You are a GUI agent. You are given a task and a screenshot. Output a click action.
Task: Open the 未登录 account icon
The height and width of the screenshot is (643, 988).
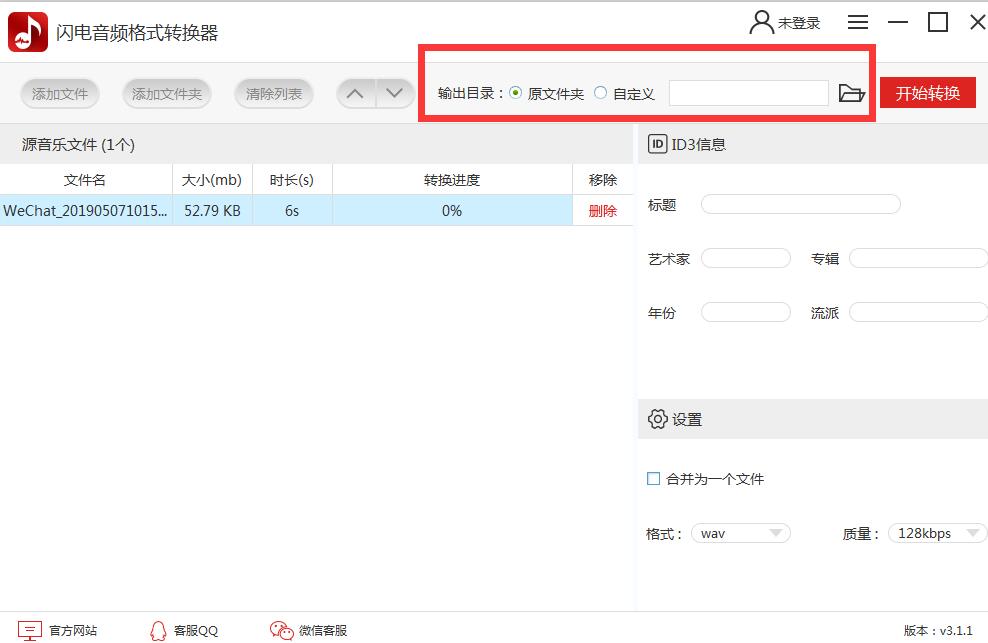(760, 21)
